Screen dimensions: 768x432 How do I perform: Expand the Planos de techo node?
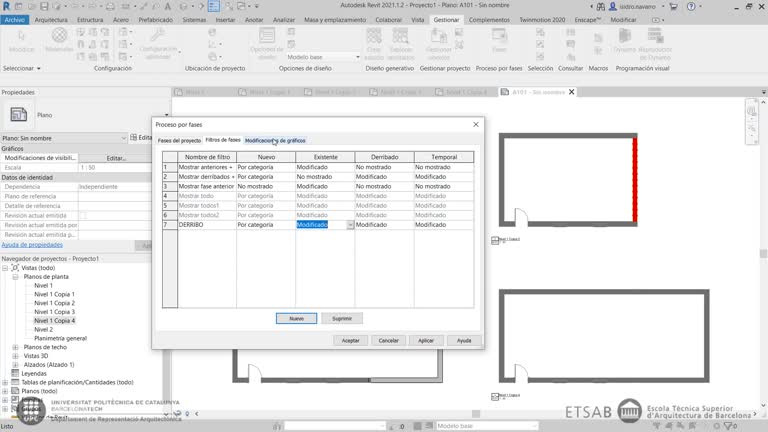point(16,346)
